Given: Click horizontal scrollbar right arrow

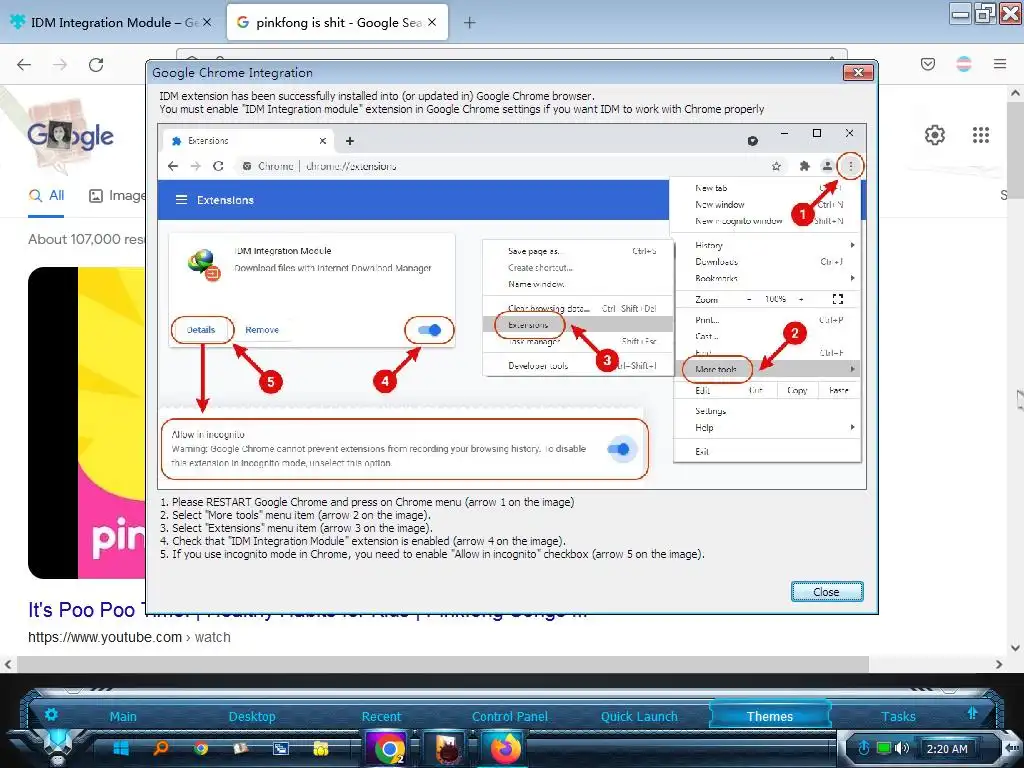Looking at the screenshot, I should (x=999, y=664).
